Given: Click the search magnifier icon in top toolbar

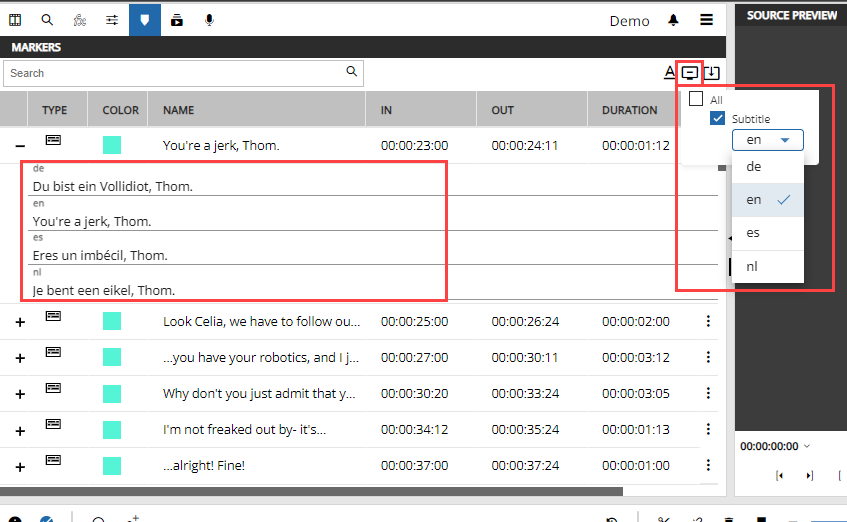Looking at the screenshot, I should click(x=47, y=20).
